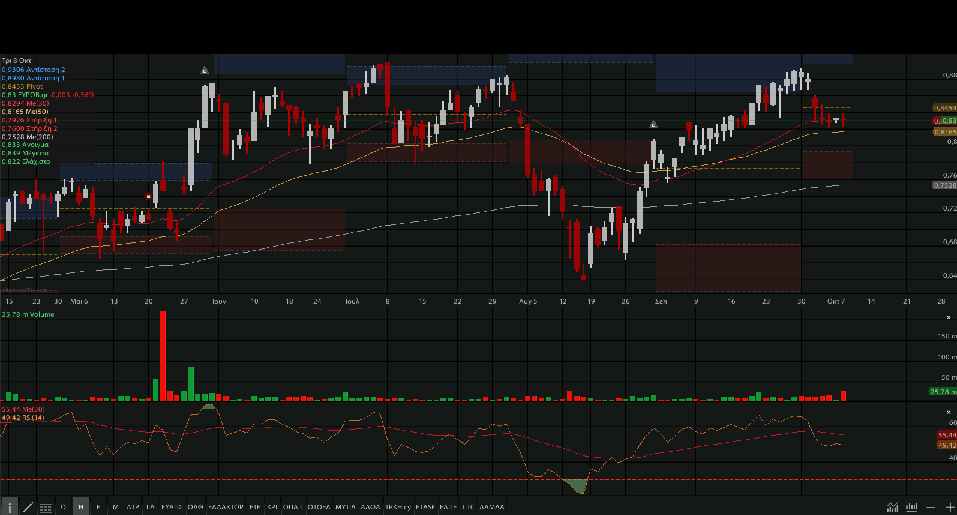Viewport: 957px width, 515px height.
Task: Click the Στήριξη 2 legend entry
Action: pos(29,129)
